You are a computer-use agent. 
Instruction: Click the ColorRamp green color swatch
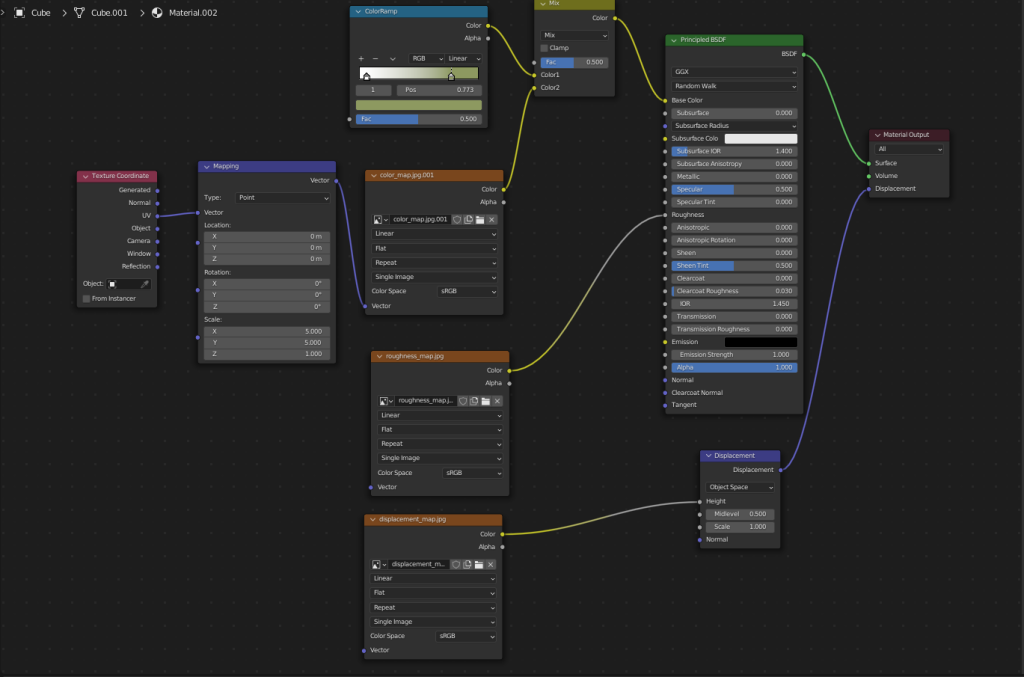[420, 104]
